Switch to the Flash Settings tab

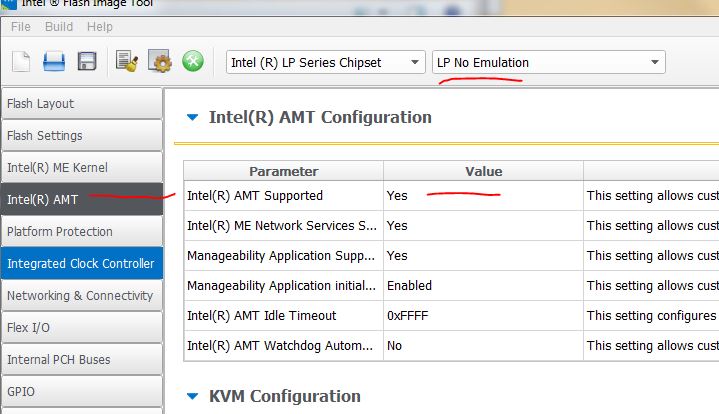82,136
